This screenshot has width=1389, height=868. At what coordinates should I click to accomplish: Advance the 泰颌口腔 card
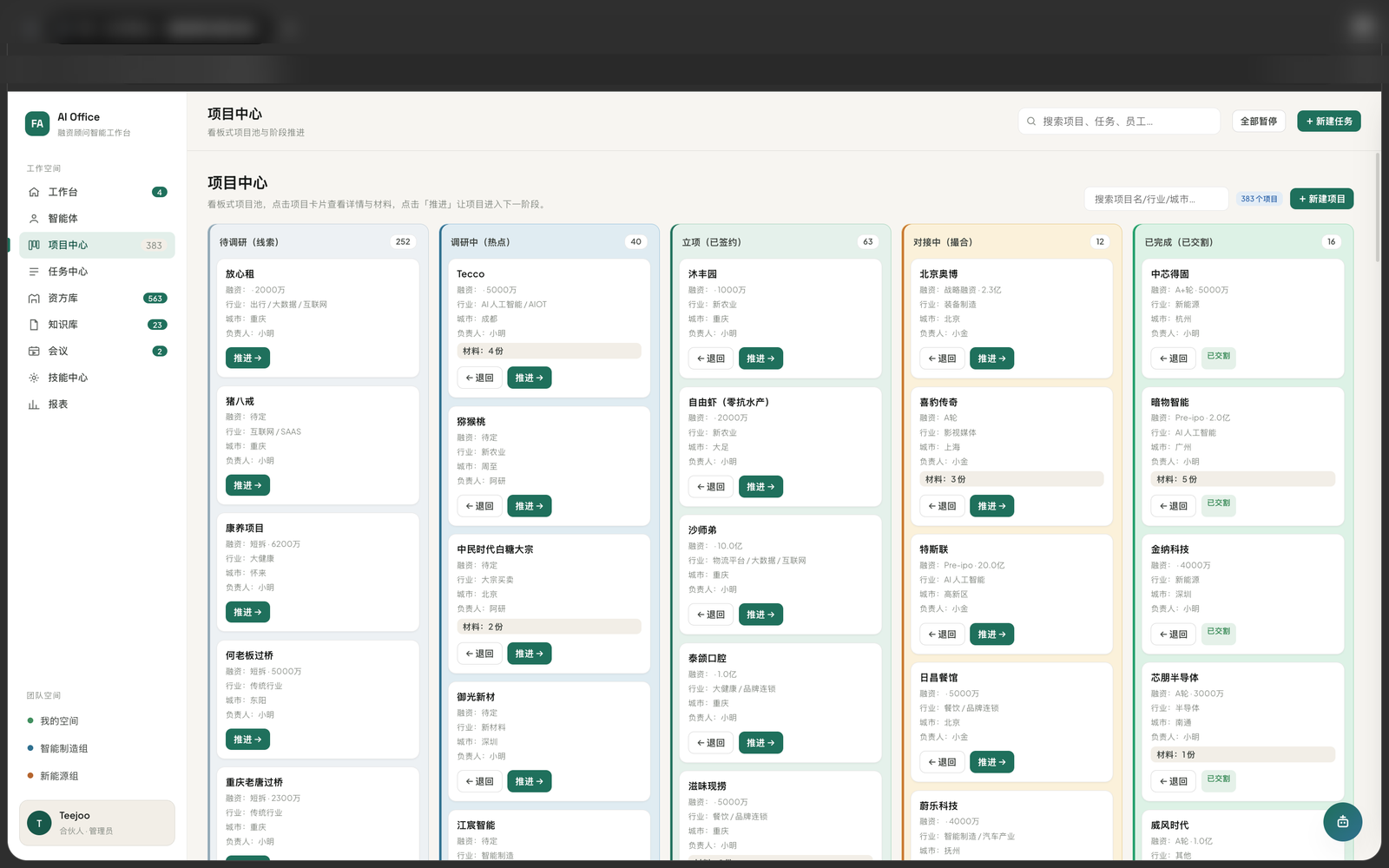(761, 743)
